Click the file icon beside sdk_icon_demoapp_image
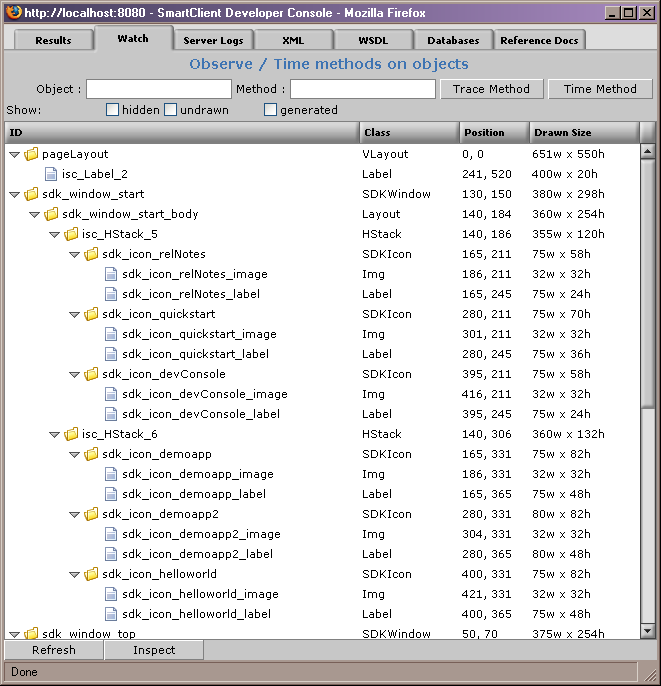This screenshot has height=686, width=661. (111, 474)
